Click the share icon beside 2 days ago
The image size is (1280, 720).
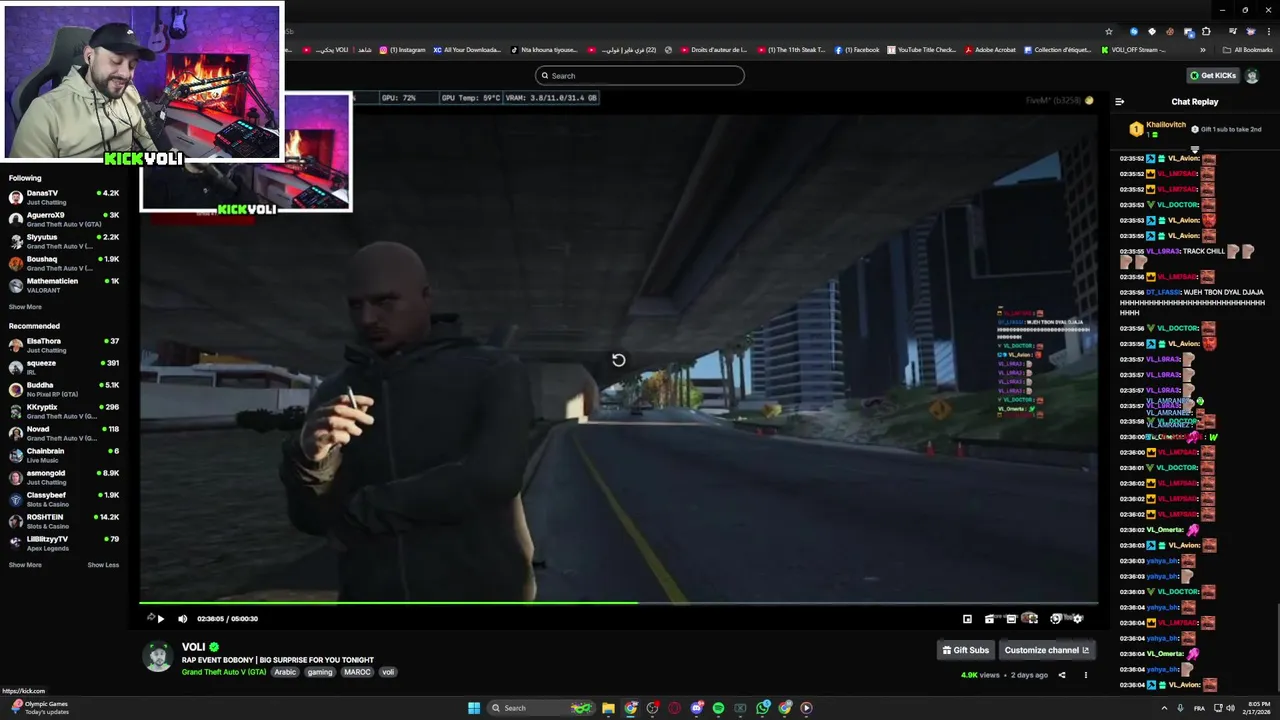pyautogui.click(x=1062, y=675)
